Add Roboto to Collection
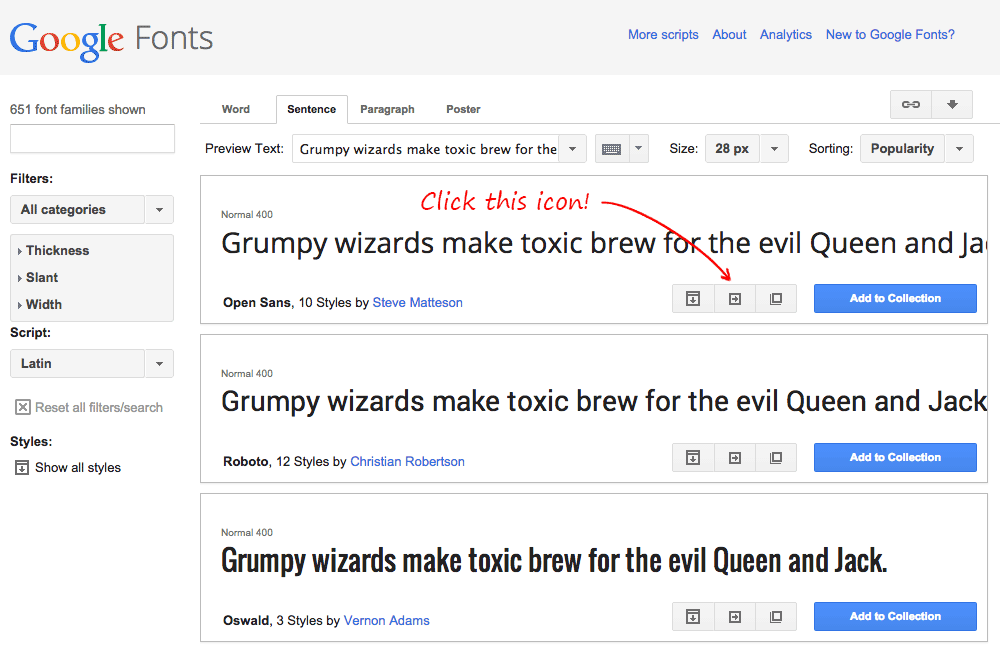The image size is (1000, 649). click(x=895, y=458)
